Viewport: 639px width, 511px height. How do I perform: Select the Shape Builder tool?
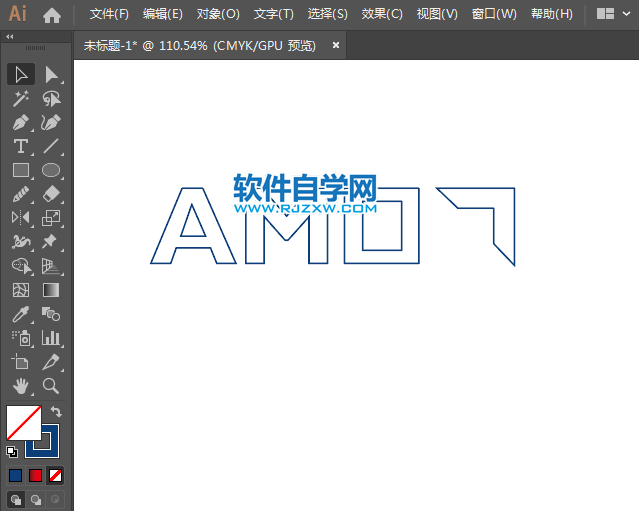point(21,266)
